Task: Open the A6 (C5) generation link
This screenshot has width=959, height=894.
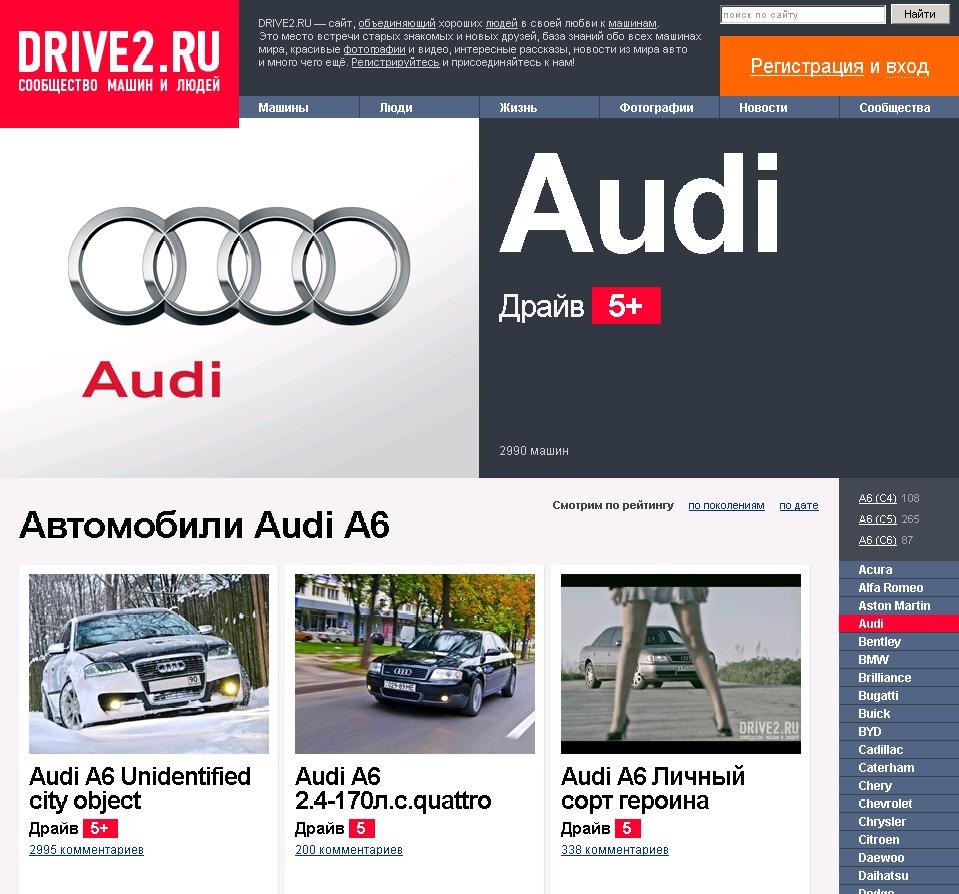Action: [877, 519]
